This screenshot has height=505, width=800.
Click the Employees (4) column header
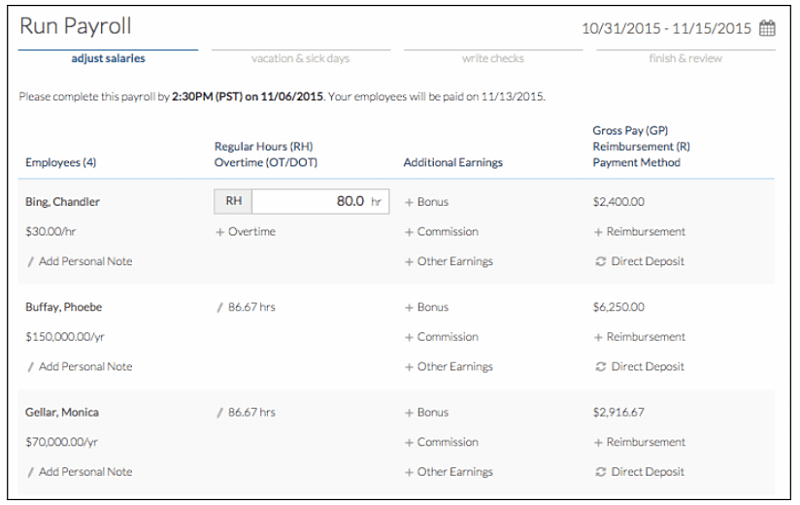coord(61,162)
